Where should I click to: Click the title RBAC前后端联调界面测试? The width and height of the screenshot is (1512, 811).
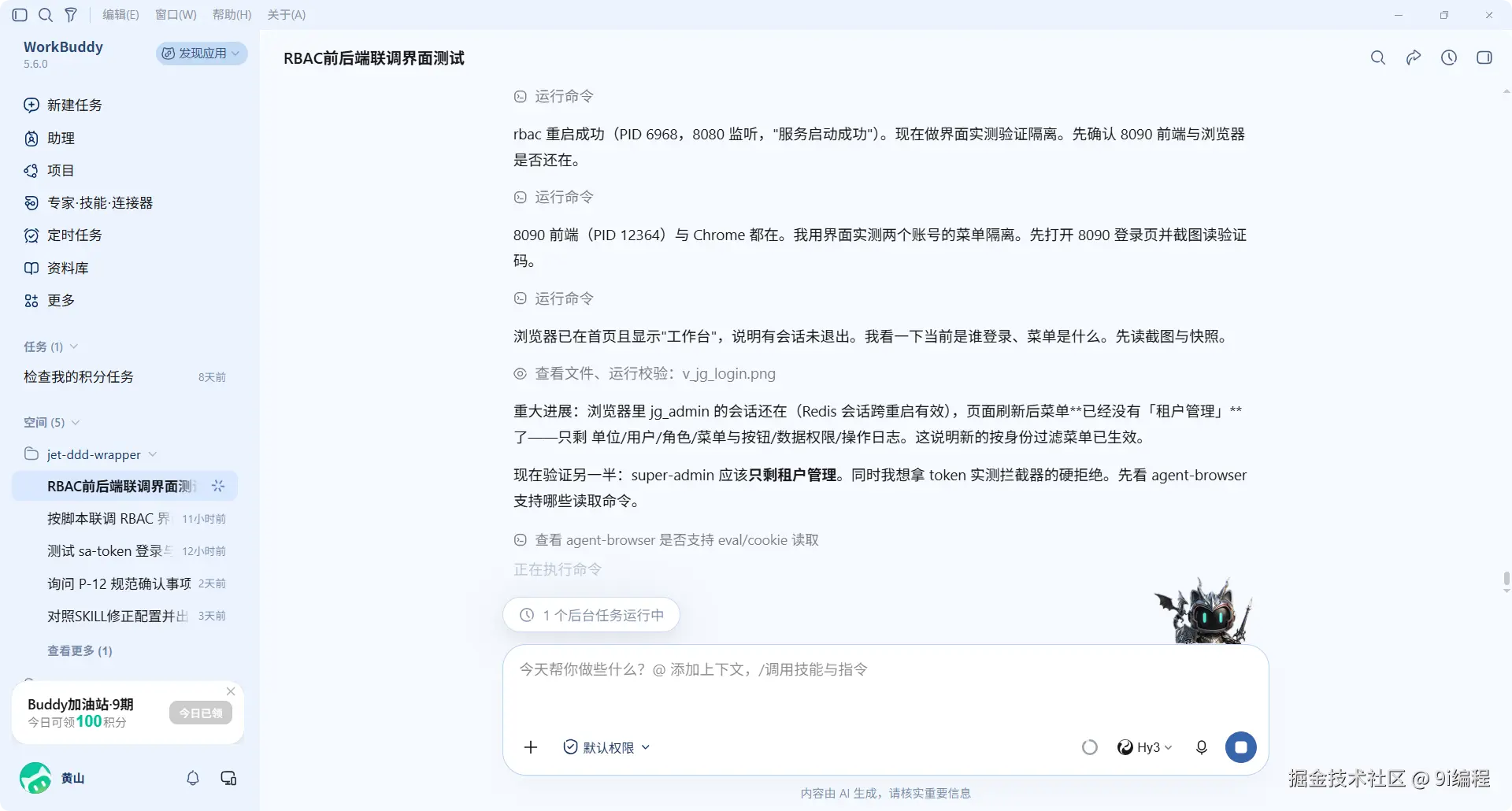[x=374, y=58]
